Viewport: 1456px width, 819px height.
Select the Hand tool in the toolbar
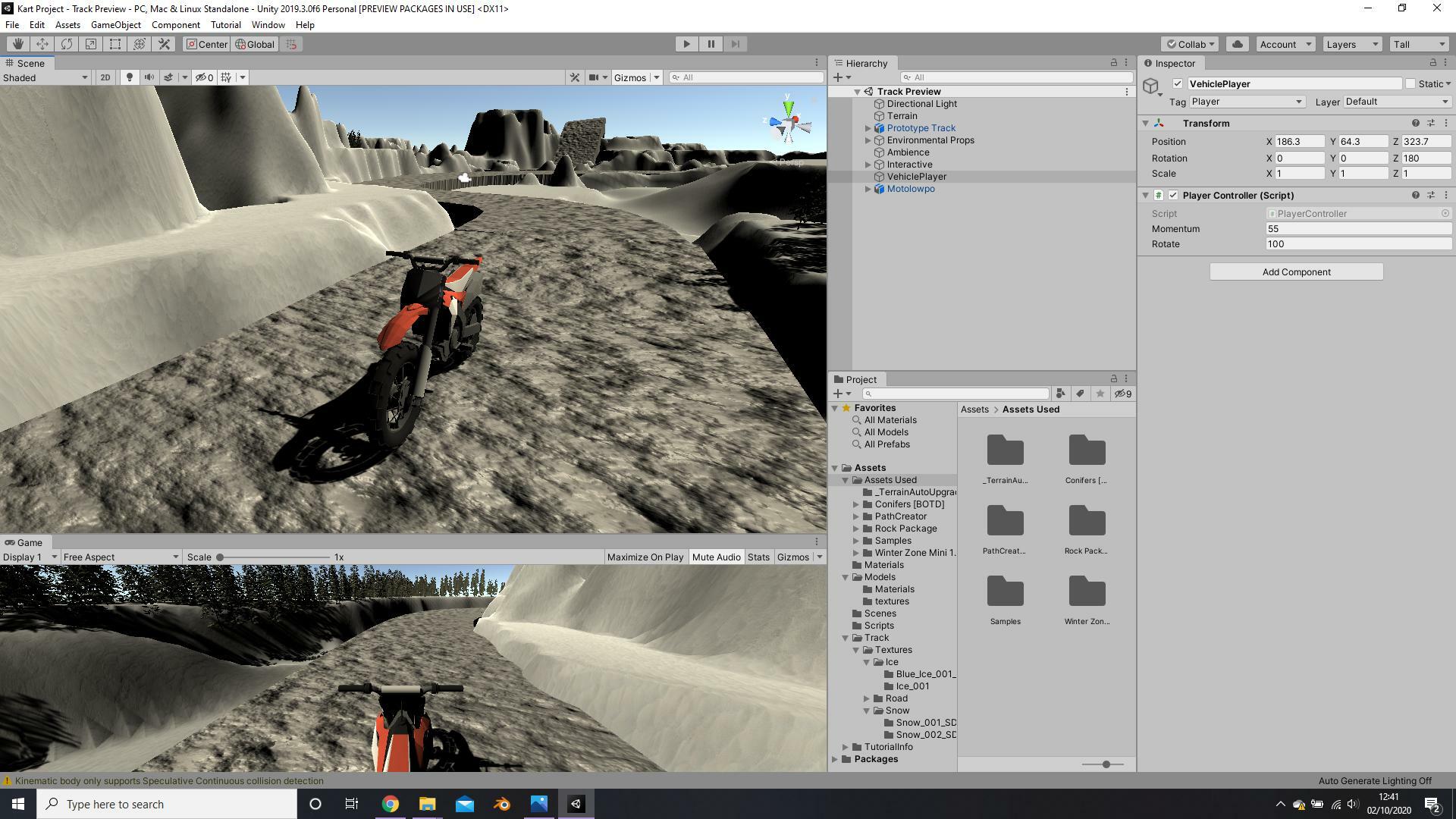point(18,43)
